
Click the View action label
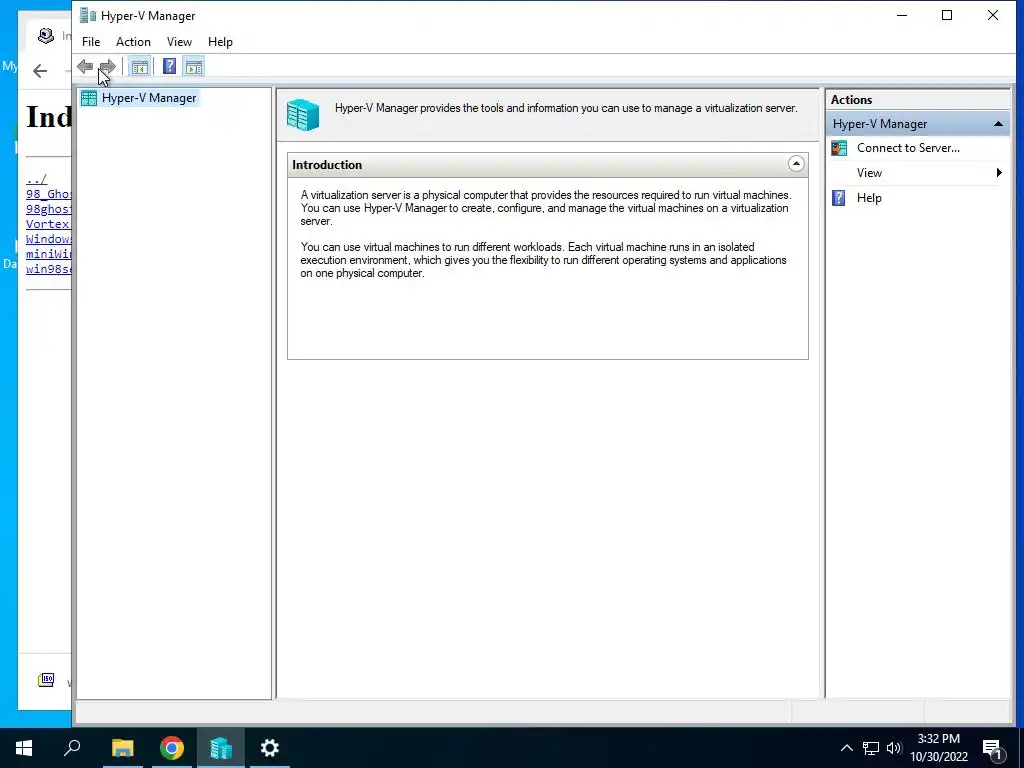[869, 173]
